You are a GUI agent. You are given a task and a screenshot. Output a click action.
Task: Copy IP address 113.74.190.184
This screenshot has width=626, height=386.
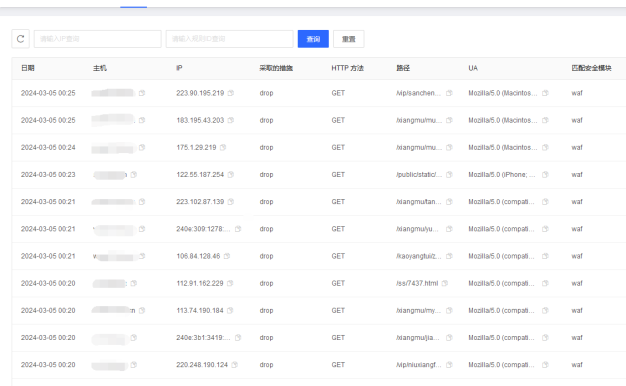click(x=230, y=310)
